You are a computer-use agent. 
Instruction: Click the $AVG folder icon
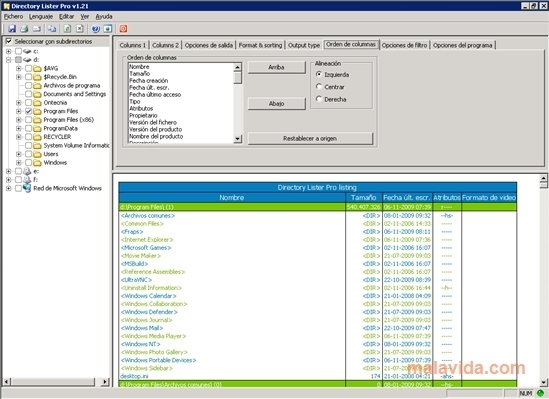point(37,69)
